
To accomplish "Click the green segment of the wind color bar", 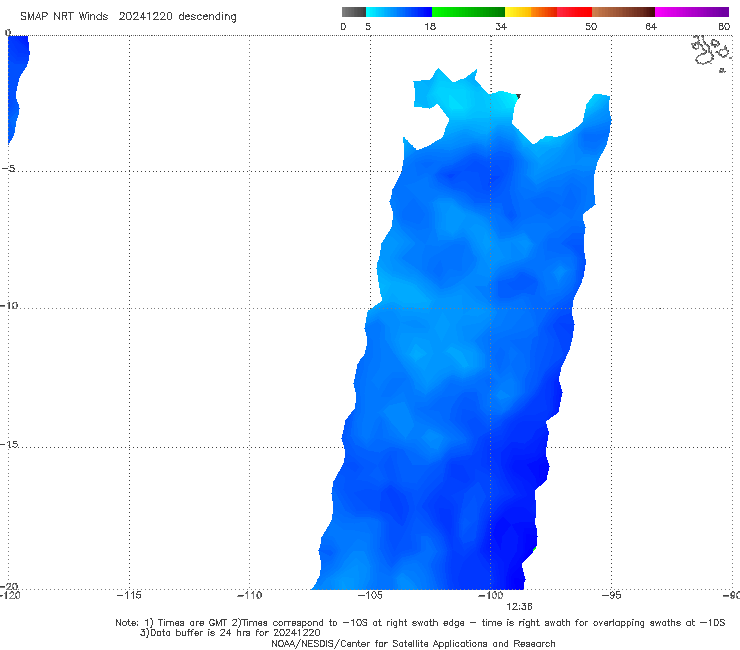I will 468,12.
